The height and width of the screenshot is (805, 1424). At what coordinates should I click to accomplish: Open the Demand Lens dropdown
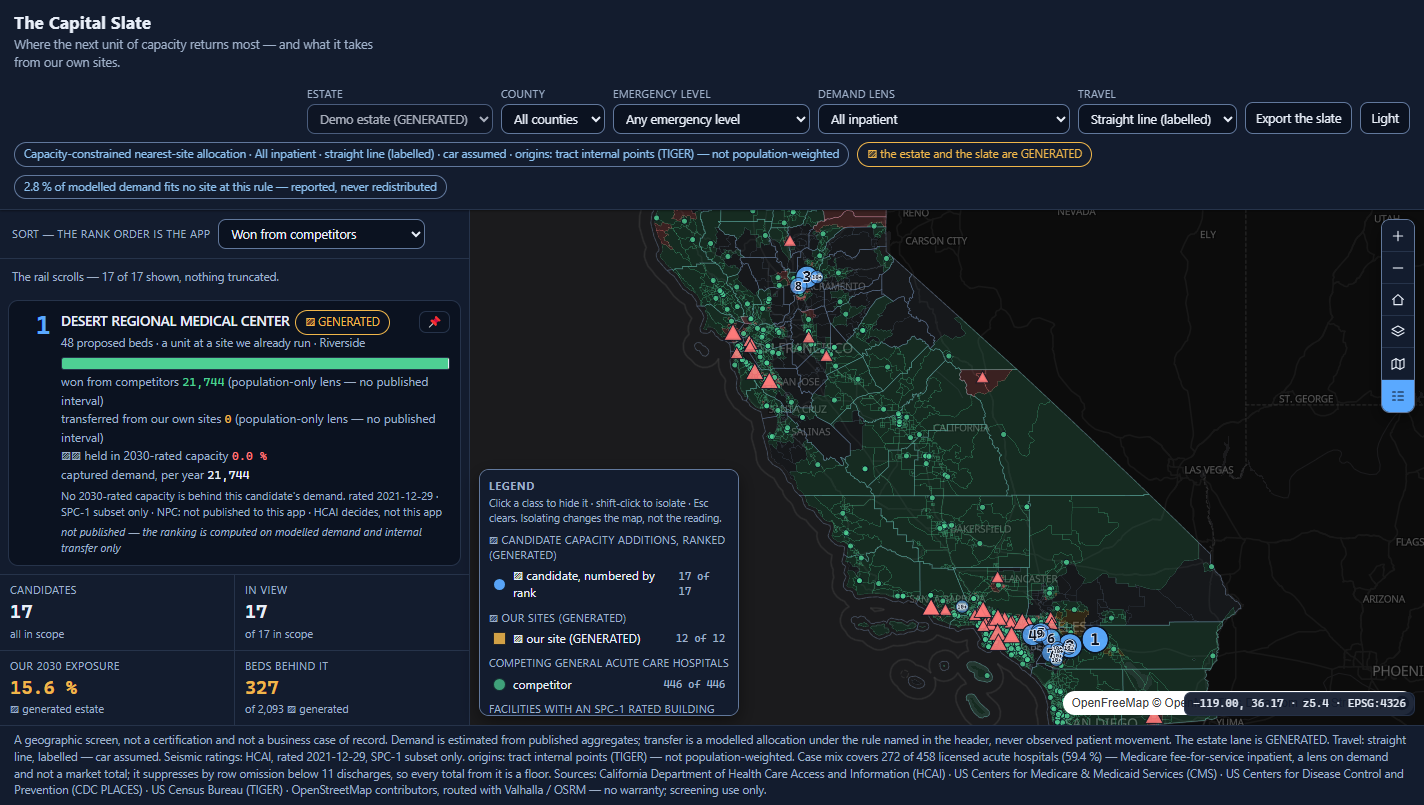[943, 119]
